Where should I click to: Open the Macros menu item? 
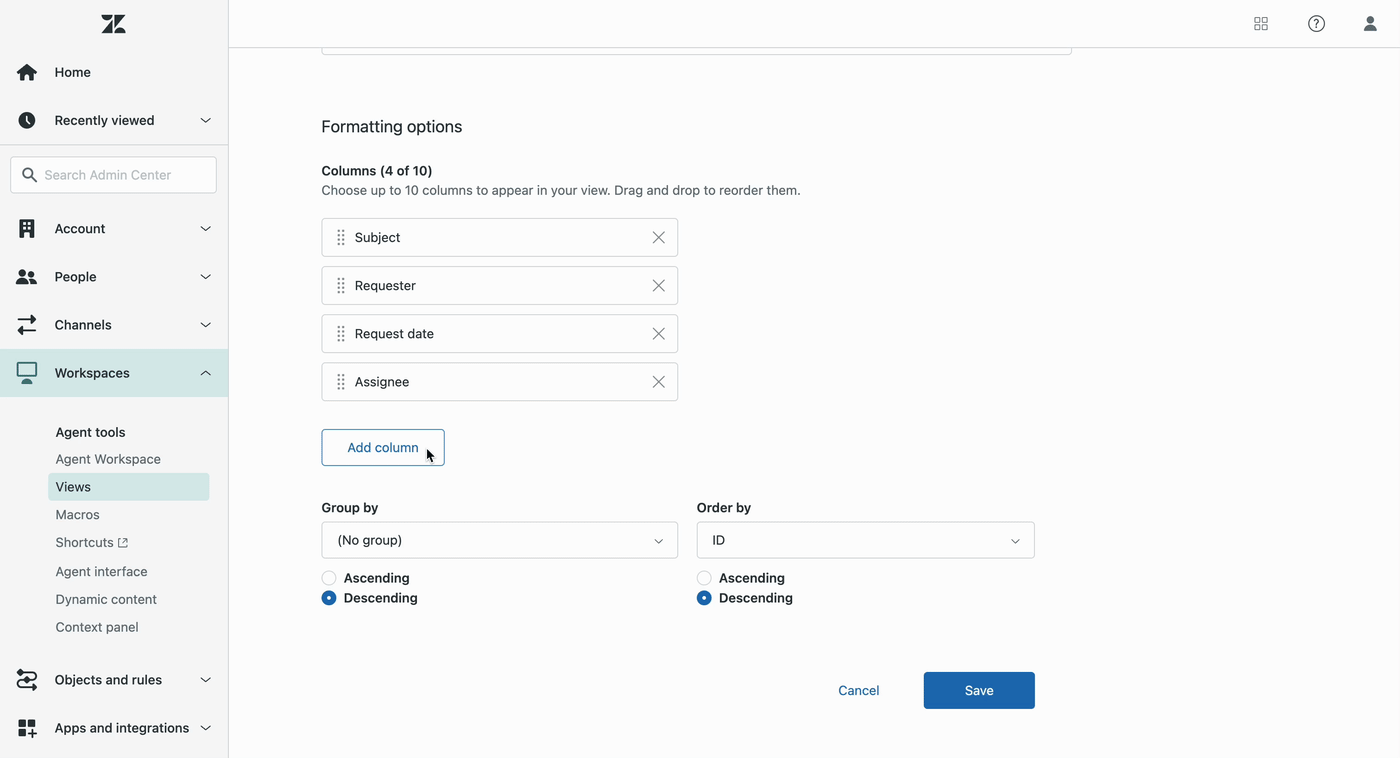coord(77,515)
